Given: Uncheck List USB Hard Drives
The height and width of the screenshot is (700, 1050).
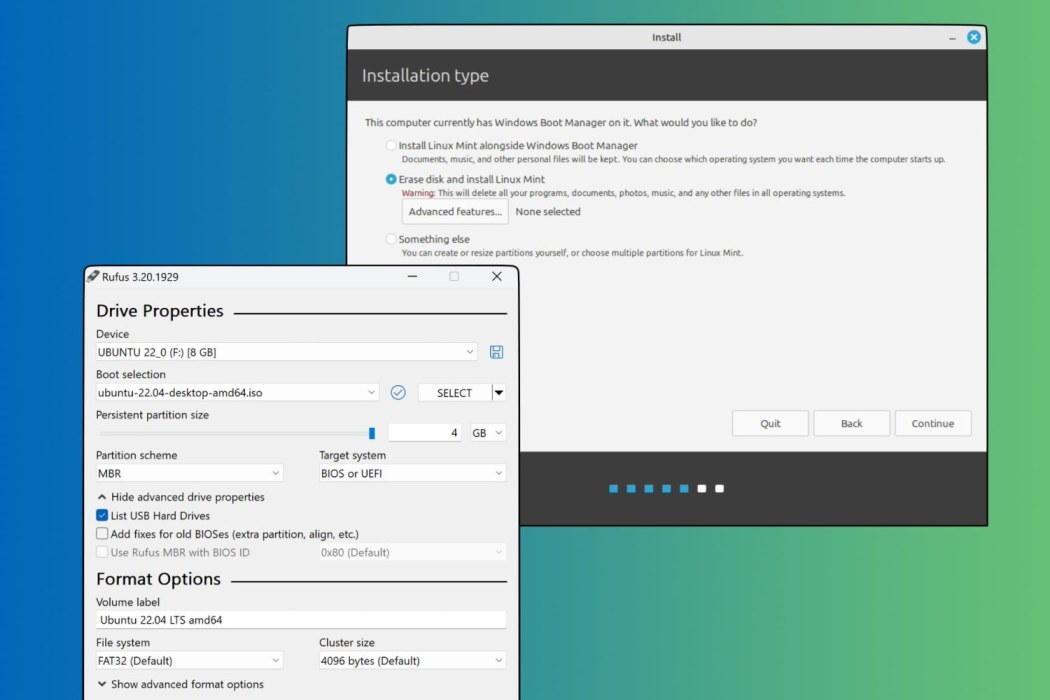Looking at the screenshot, I should (102, 515).
